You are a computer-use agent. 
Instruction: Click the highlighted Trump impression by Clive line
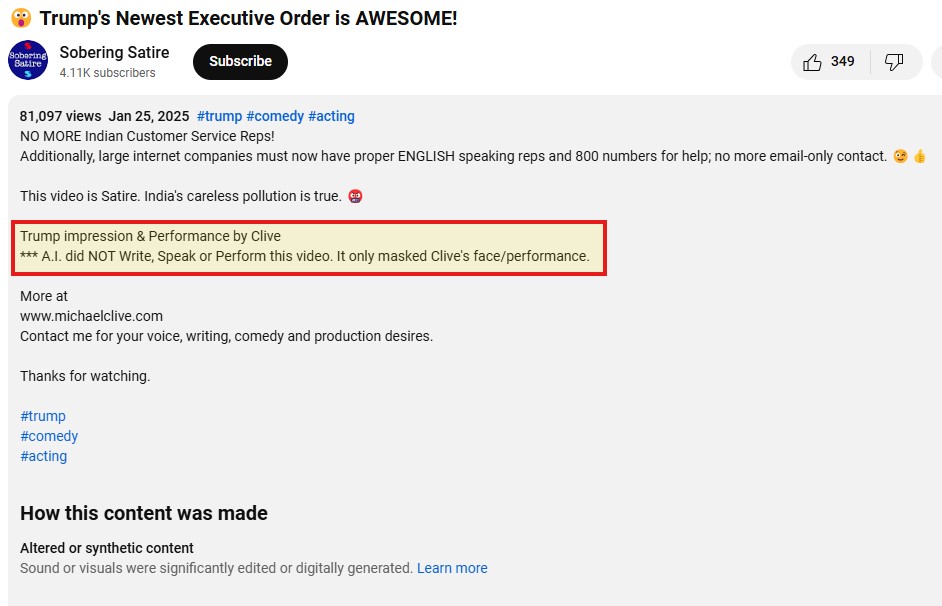(150, 236)
